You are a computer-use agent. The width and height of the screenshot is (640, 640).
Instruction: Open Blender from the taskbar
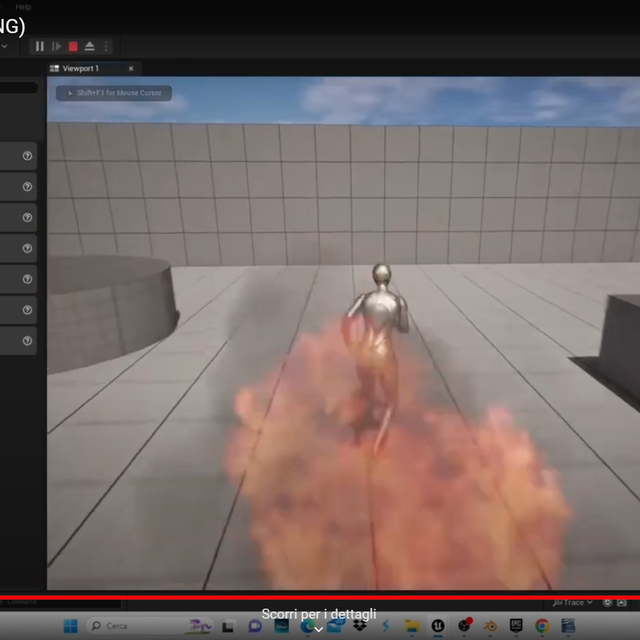(490, 626)
